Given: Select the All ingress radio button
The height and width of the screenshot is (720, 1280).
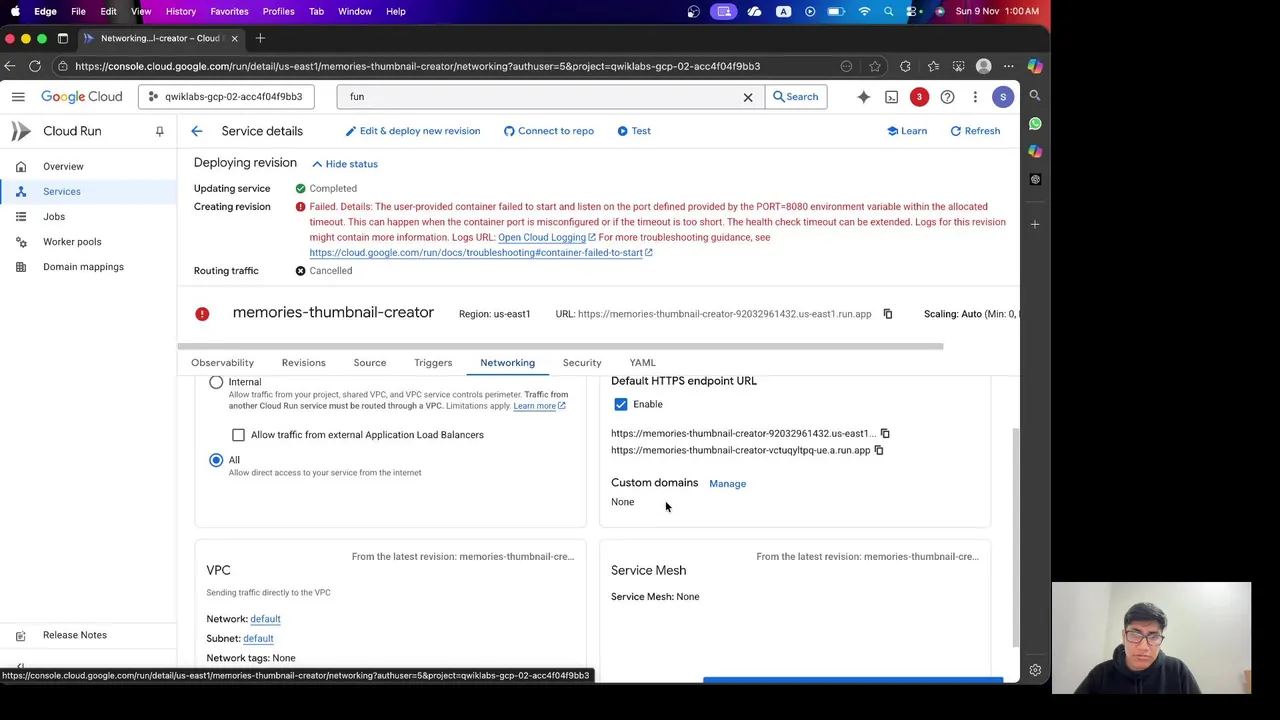Looking at the screenshot, I should [216, 460].
